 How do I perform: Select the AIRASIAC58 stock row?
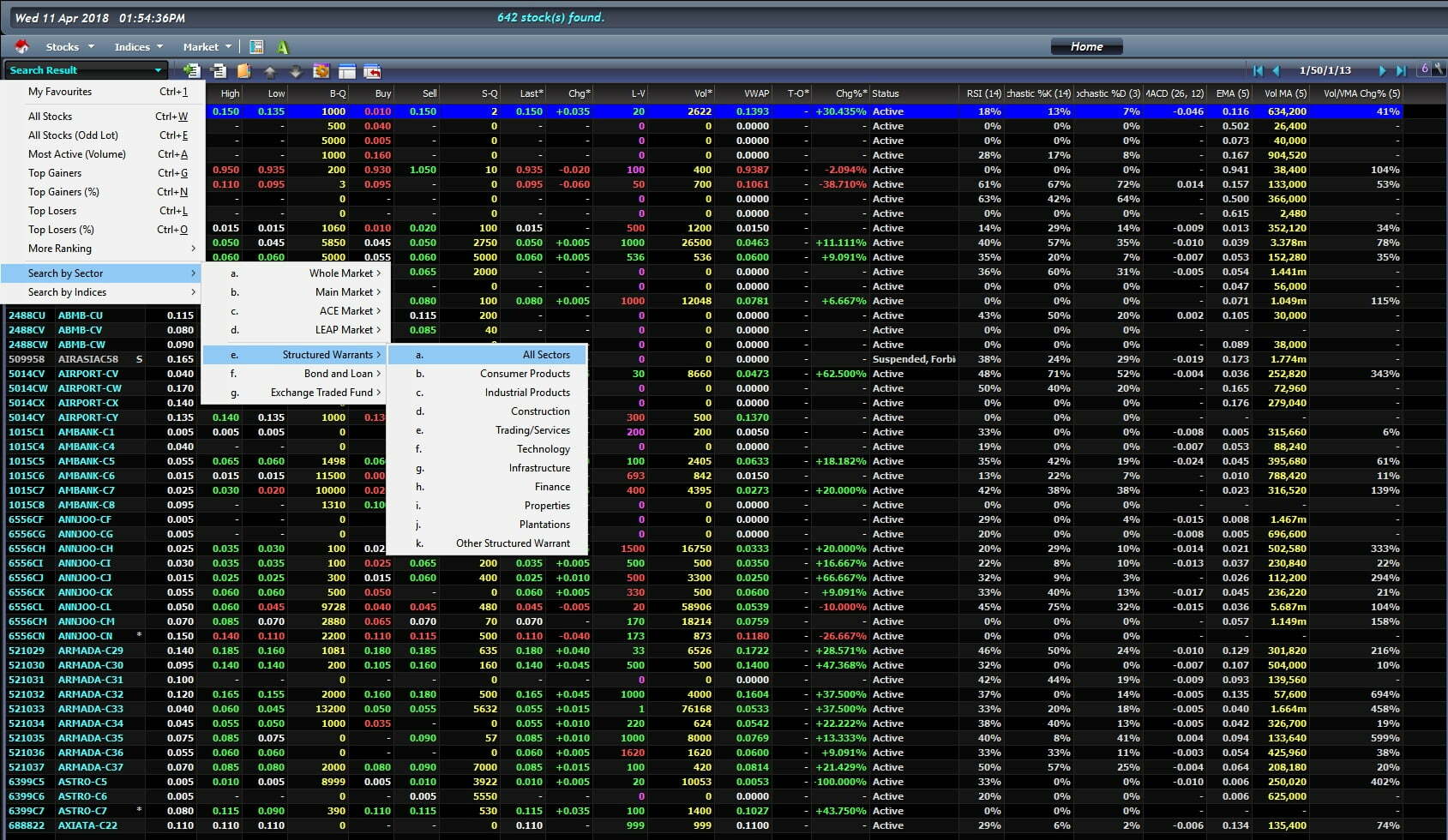[87, 359]
